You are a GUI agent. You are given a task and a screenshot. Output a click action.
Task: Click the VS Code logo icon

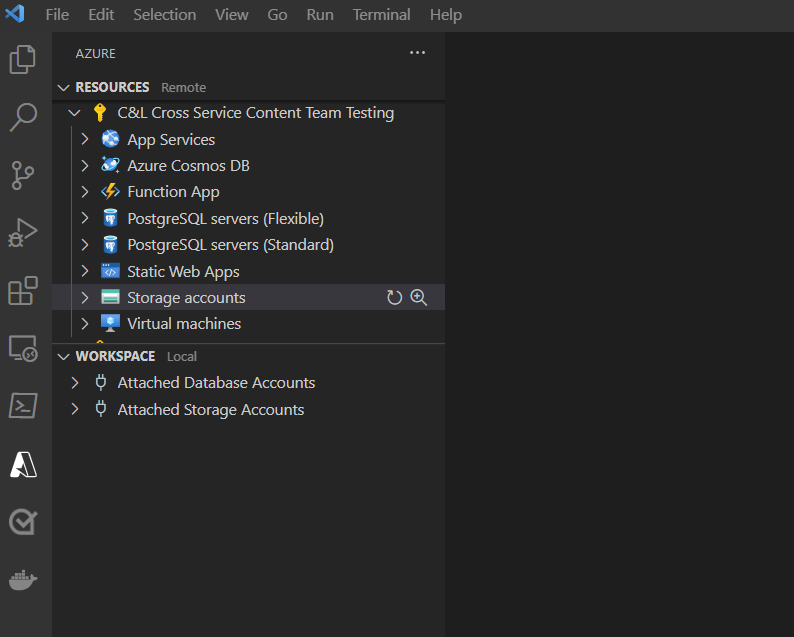click(15, 14)
